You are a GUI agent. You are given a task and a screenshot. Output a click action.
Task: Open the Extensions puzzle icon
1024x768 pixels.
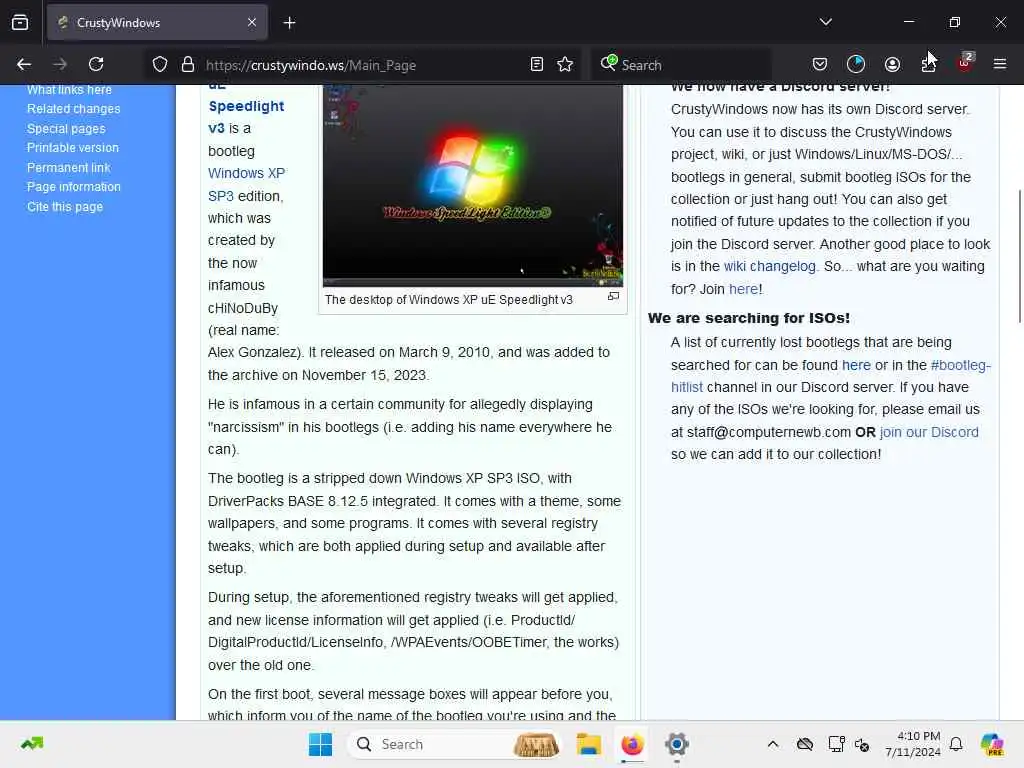coord(928,65)
